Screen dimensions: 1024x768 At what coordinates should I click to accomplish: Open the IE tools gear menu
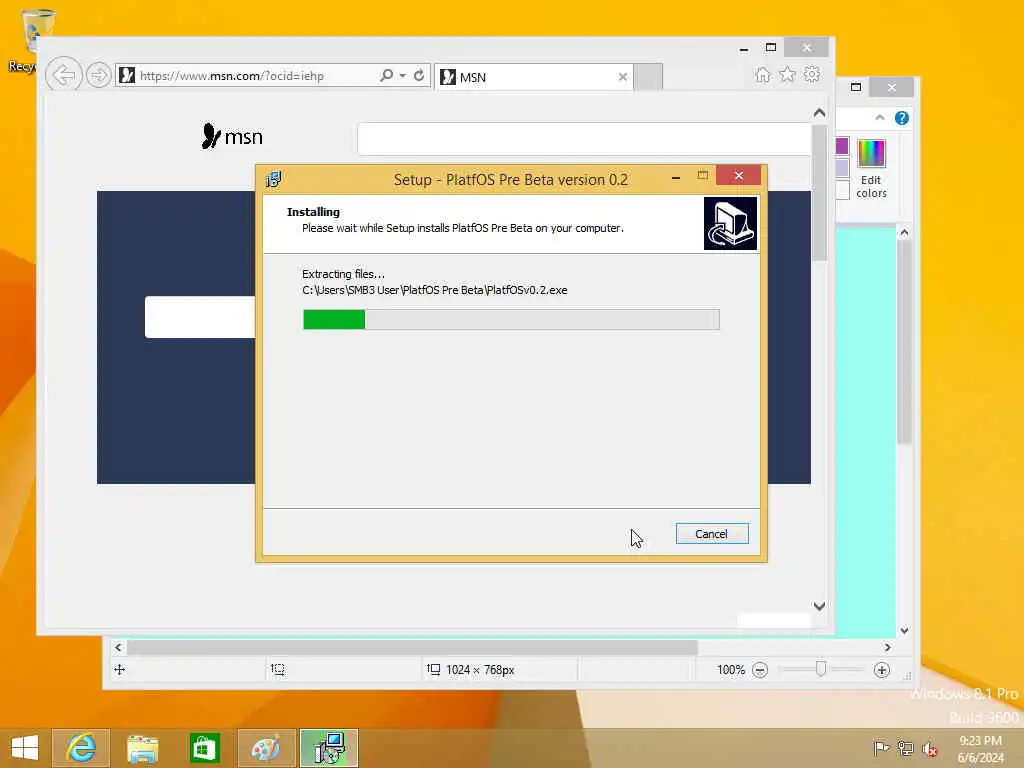pos(812,74)
